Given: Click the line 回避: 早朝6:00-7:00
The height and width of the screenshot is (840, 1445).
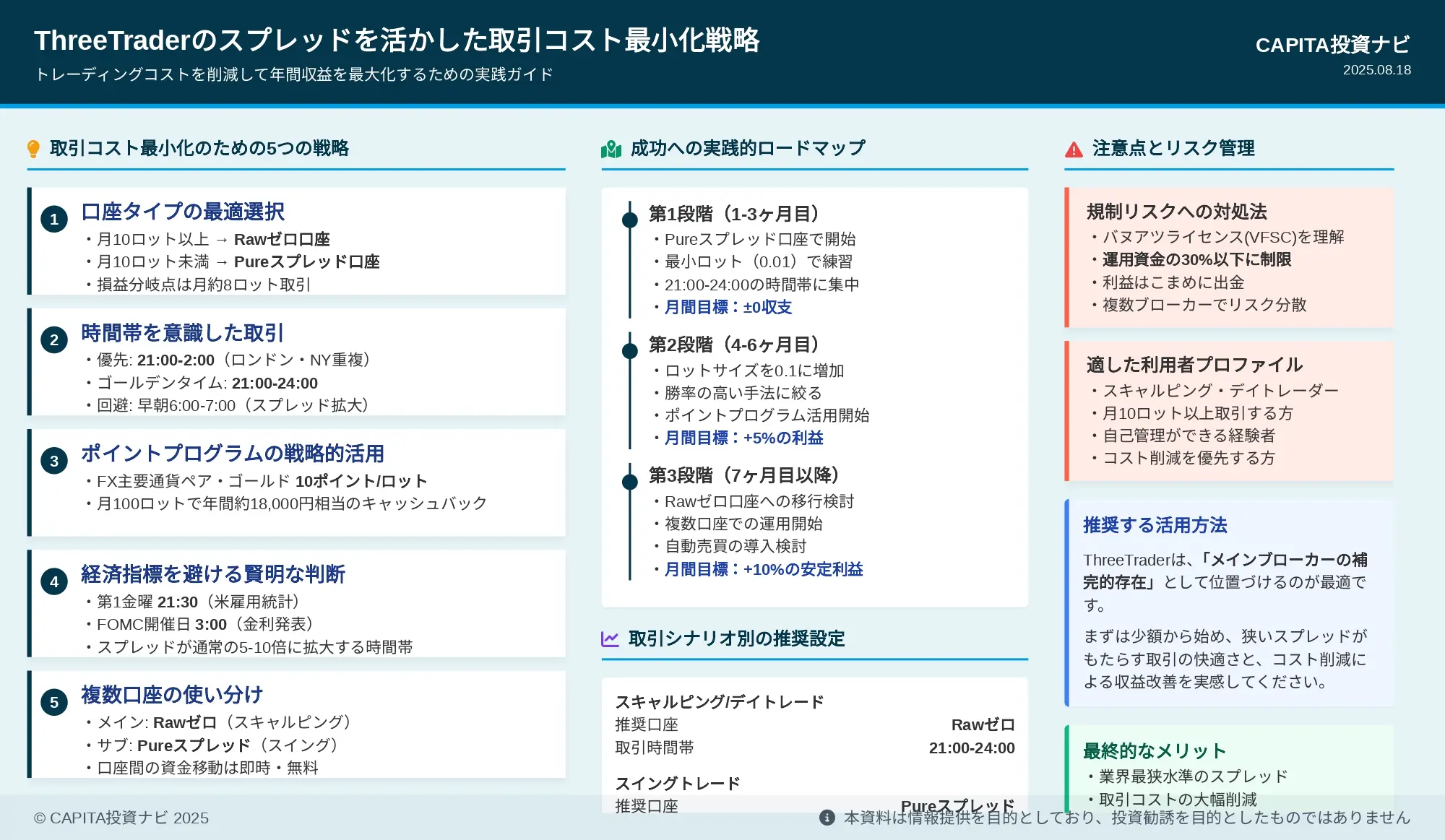Looking at the screenshot, I should [x=228, y=405].
